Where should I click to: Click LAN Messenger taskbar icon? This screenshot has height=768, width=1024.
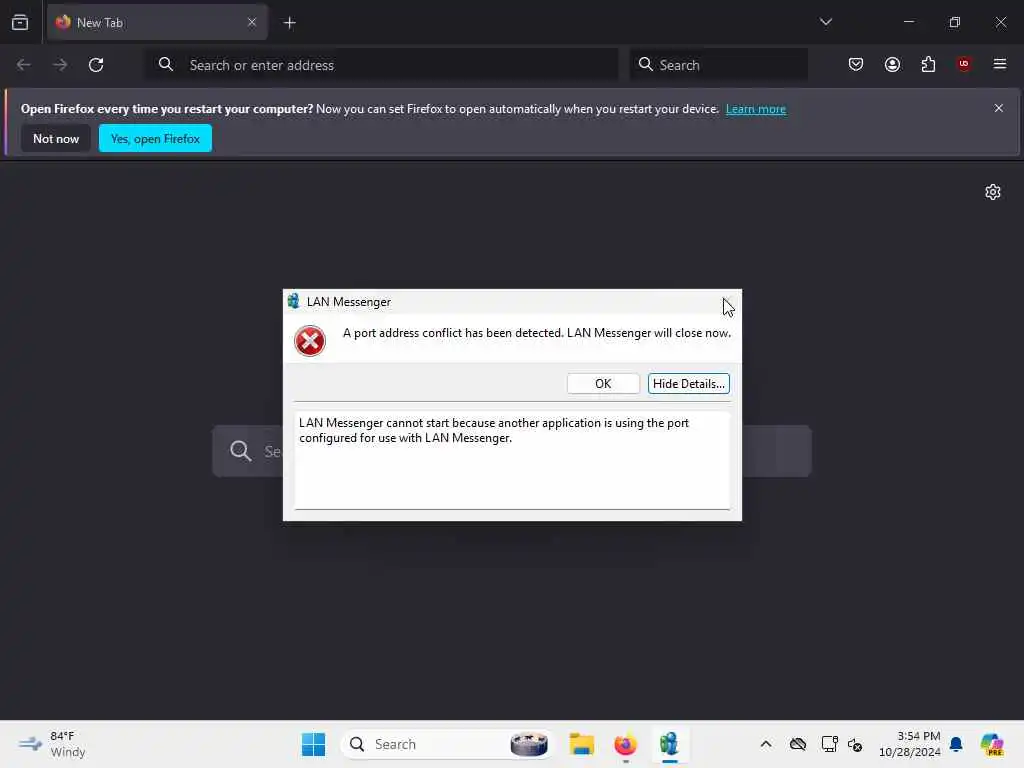coord(669,744)
